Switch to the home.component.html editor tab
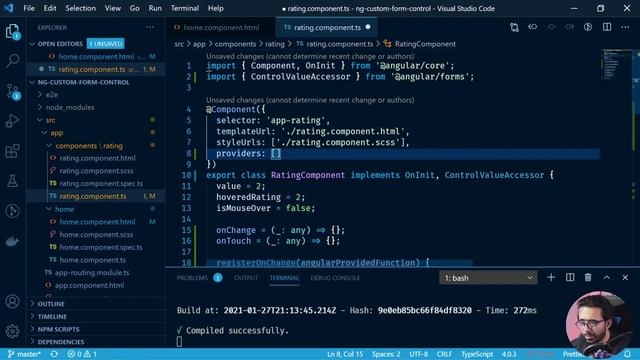Screen dimensions: 640x360 tap(221, 27)
